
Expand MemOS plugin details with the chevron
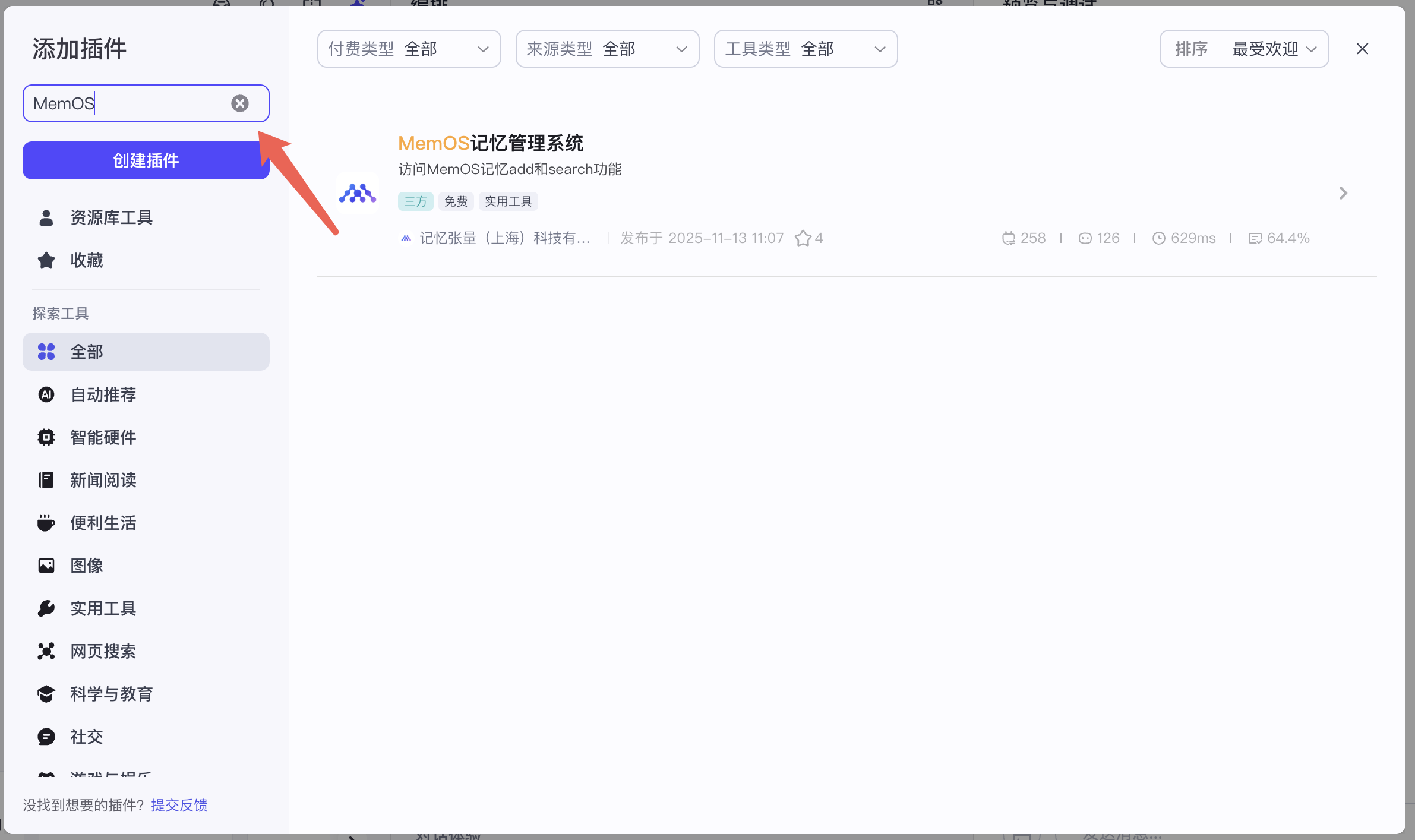point(1342,193)
